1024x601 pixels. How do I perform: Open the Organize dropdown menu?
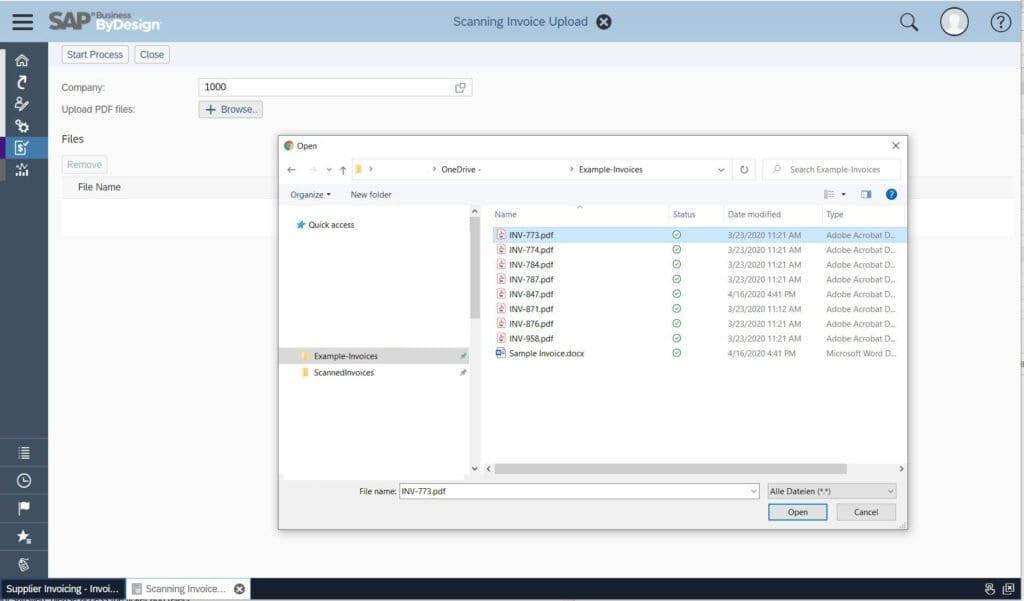pos(310,195)
